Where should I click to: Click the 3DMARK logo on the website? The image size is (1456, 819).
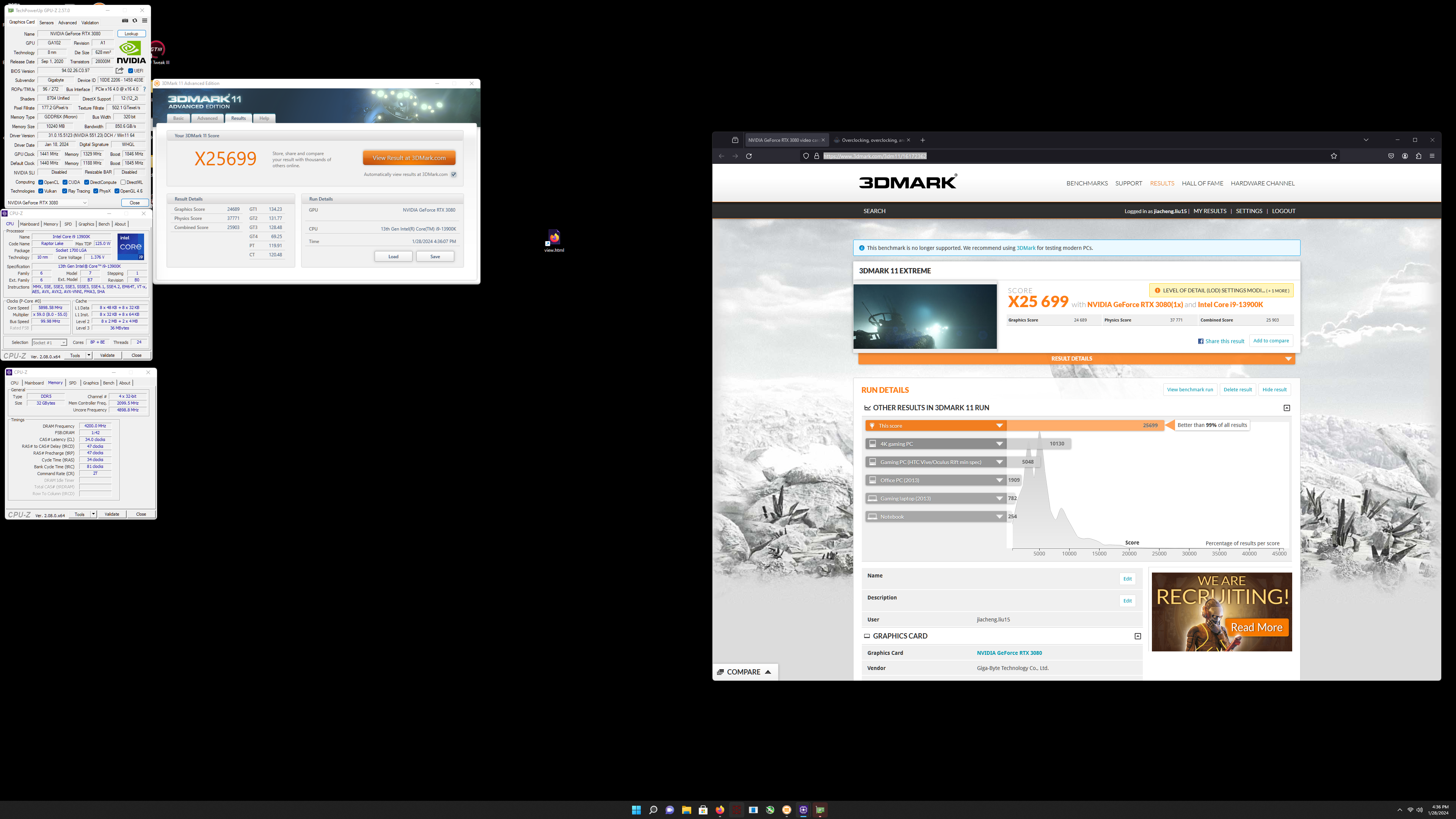point(908,182)
